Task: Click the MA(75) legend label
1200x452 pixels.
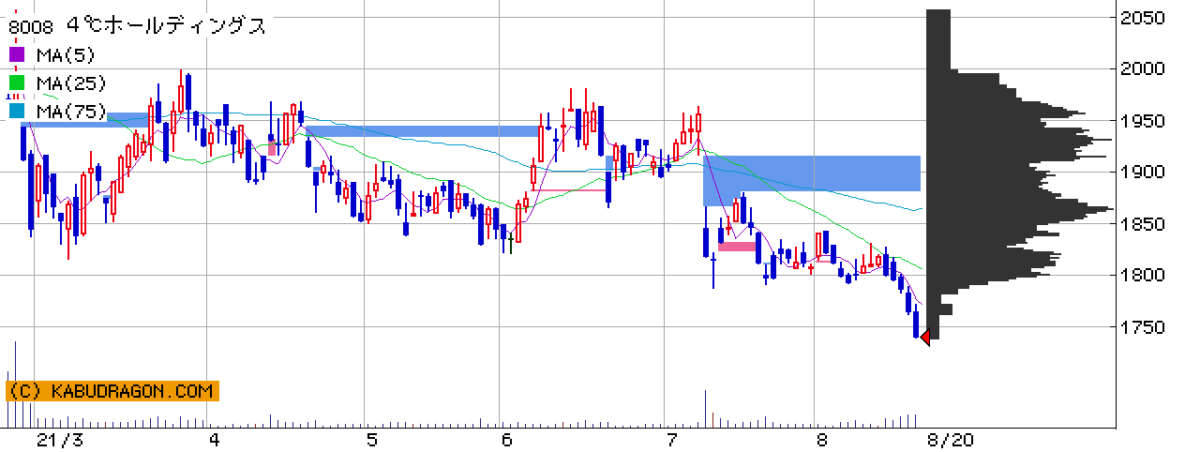Action: pos(71,110)
